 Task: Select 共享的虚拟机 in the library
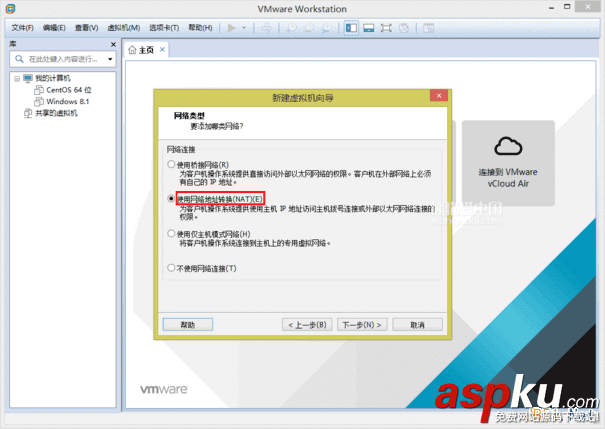tap(56, 113)
